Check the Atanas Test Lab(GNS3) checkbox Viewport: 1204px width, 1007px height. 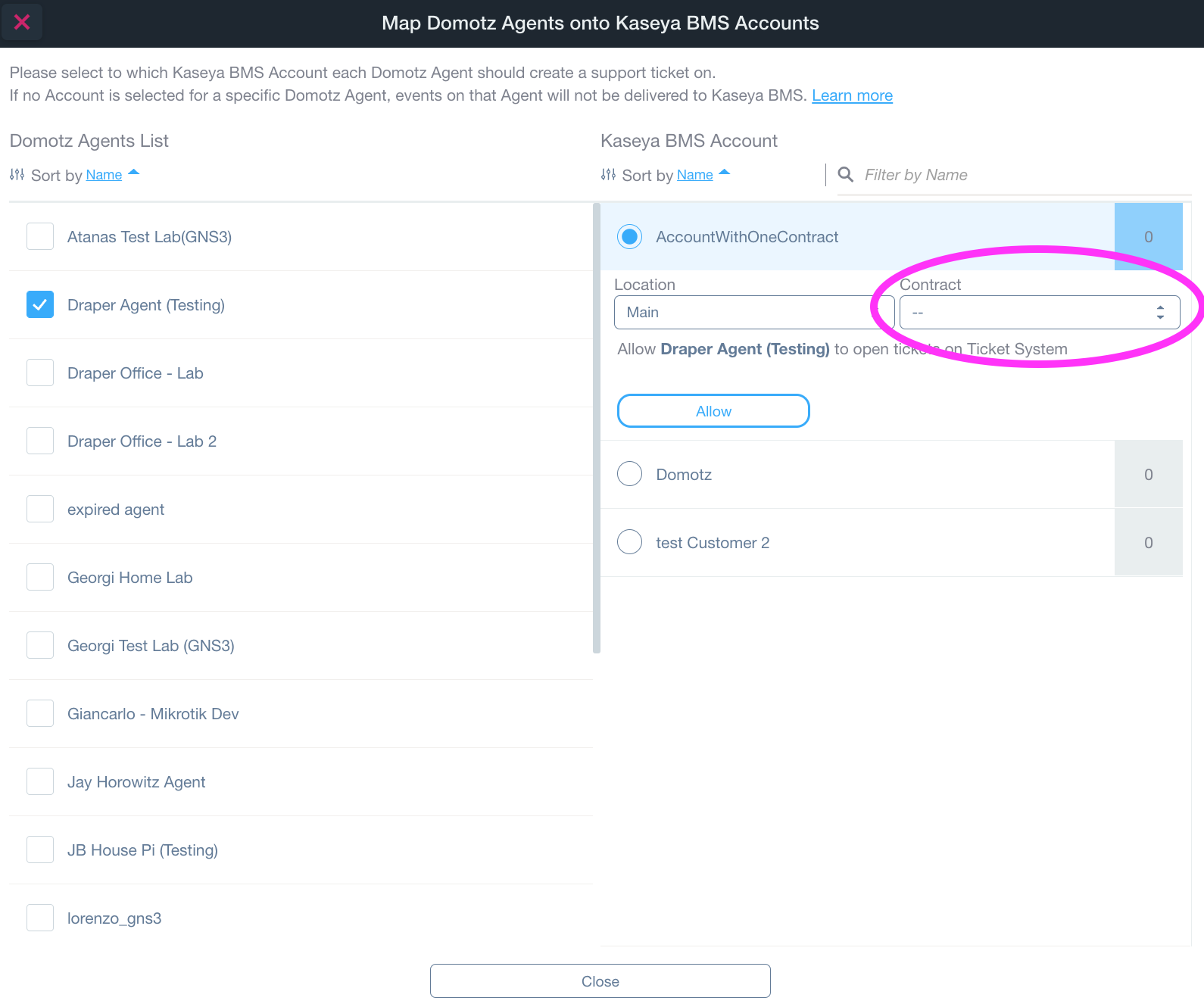pyautogui.click(x=40, y=236)
